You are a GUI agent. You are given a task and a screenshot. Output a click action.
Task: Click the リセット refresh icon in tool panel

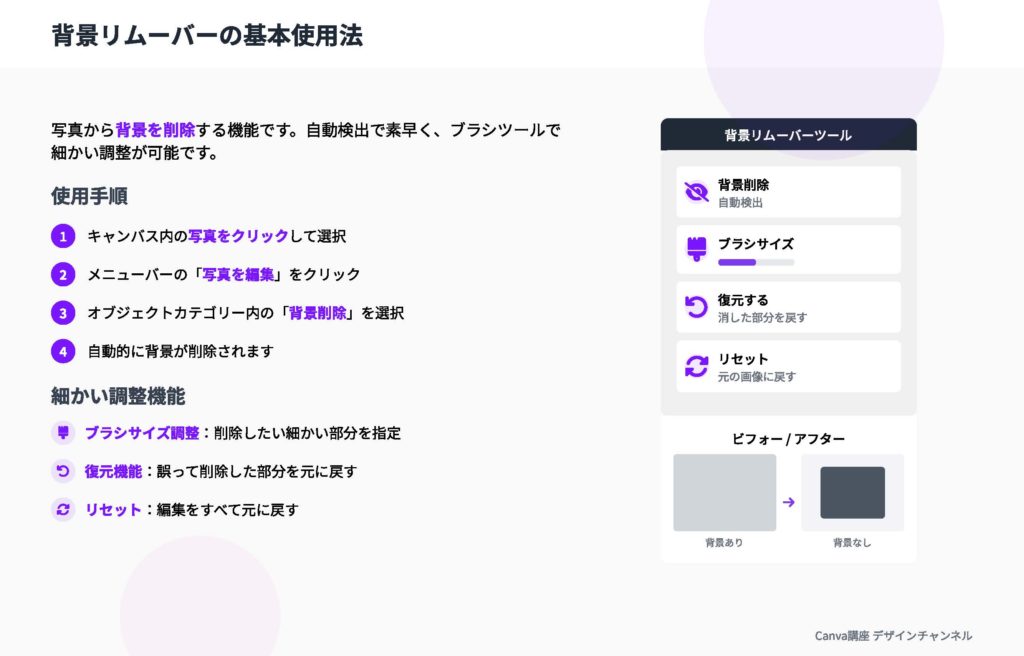click(x=696, y=366)
